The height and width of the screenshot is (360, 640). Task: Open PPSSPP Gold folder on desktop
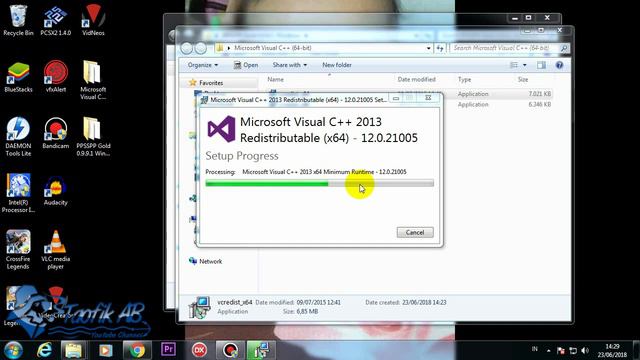93,137
